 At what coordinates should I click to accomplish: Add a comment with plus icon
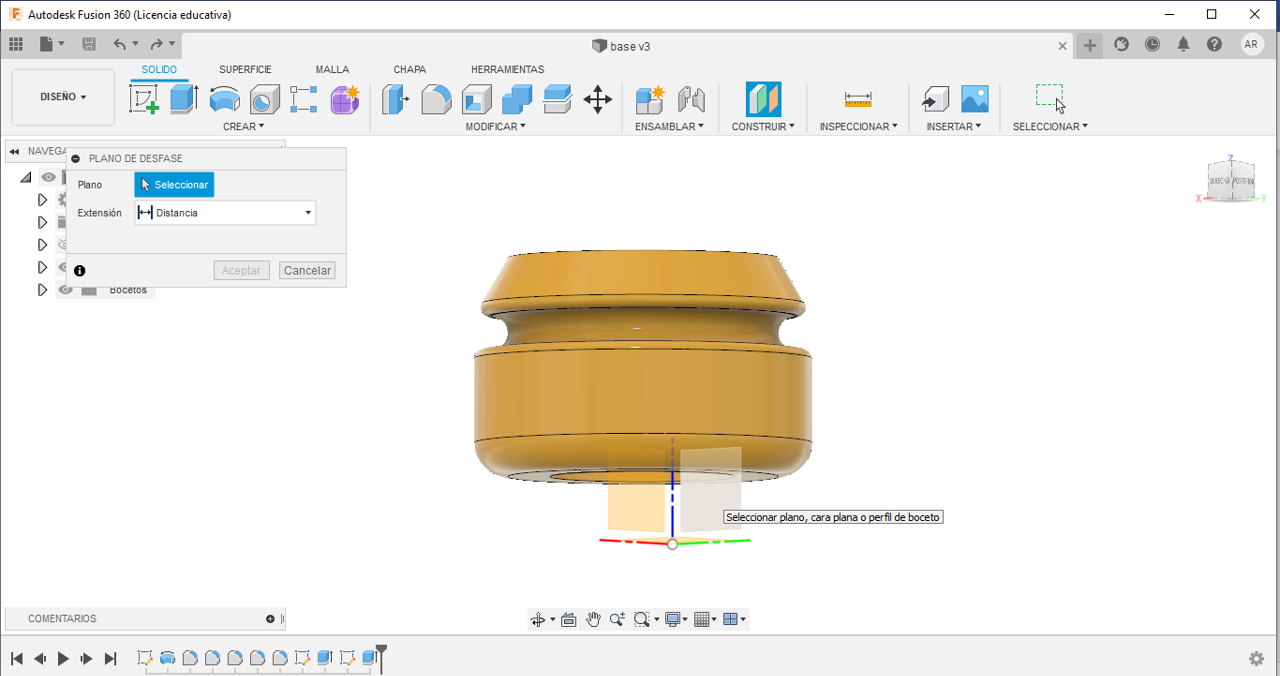click(x=270, y=619)
